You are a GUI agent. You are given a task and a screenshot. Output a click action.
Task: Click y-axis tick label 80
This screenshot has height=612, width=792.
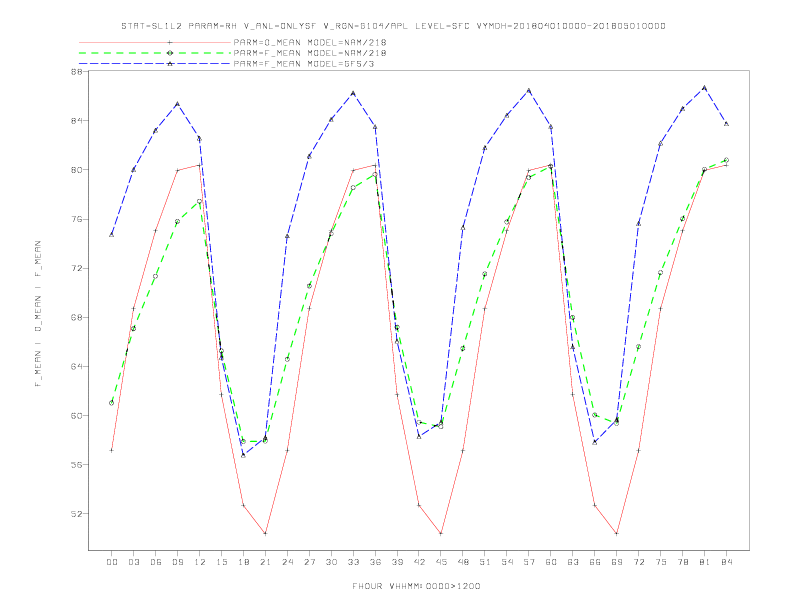point(76,170)
